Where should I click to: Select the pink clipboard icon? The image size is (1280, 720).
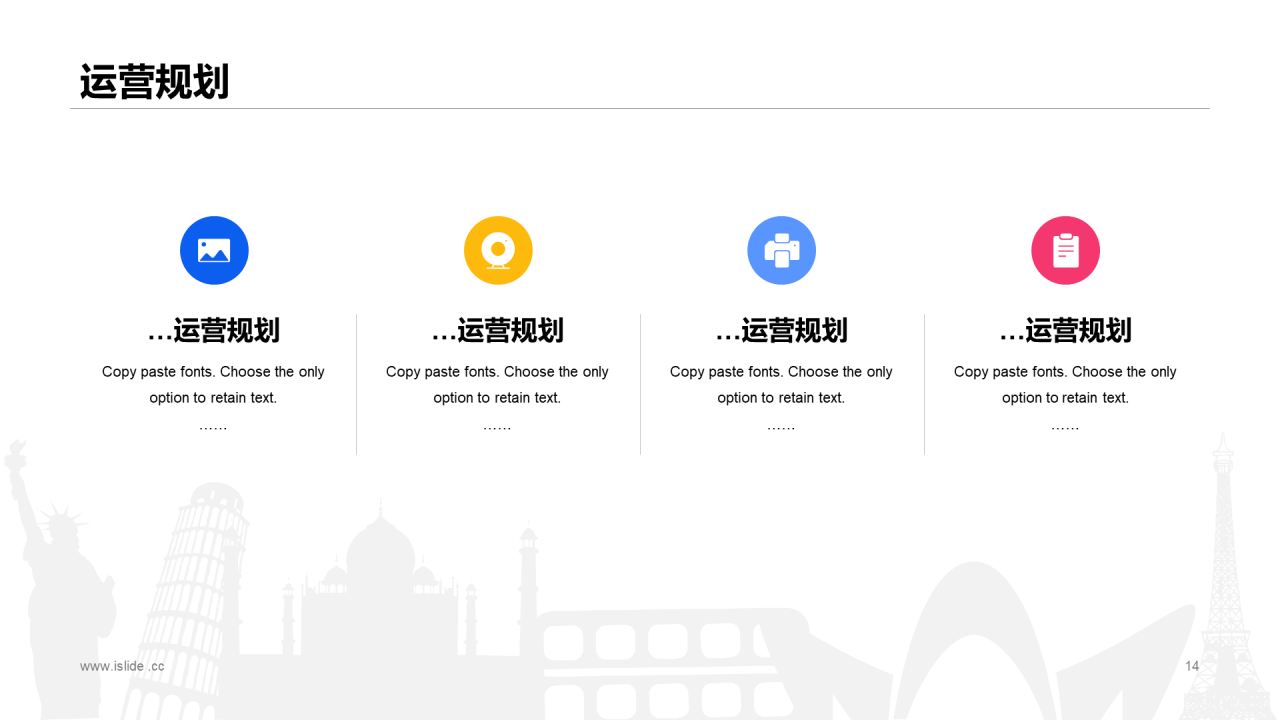pos(1065,250)
